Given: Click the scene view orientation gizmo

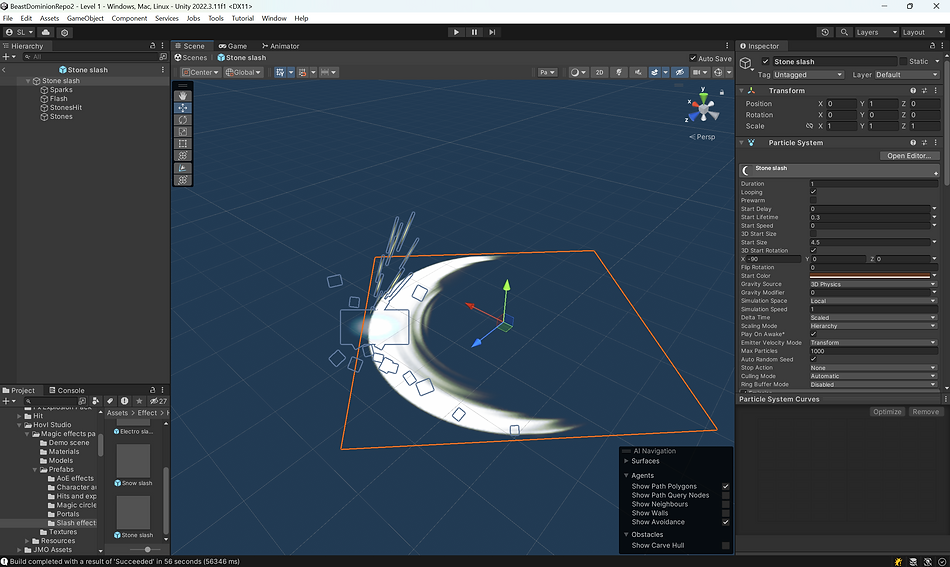Looking at the screenshot, I should click(x=703, y=110).
